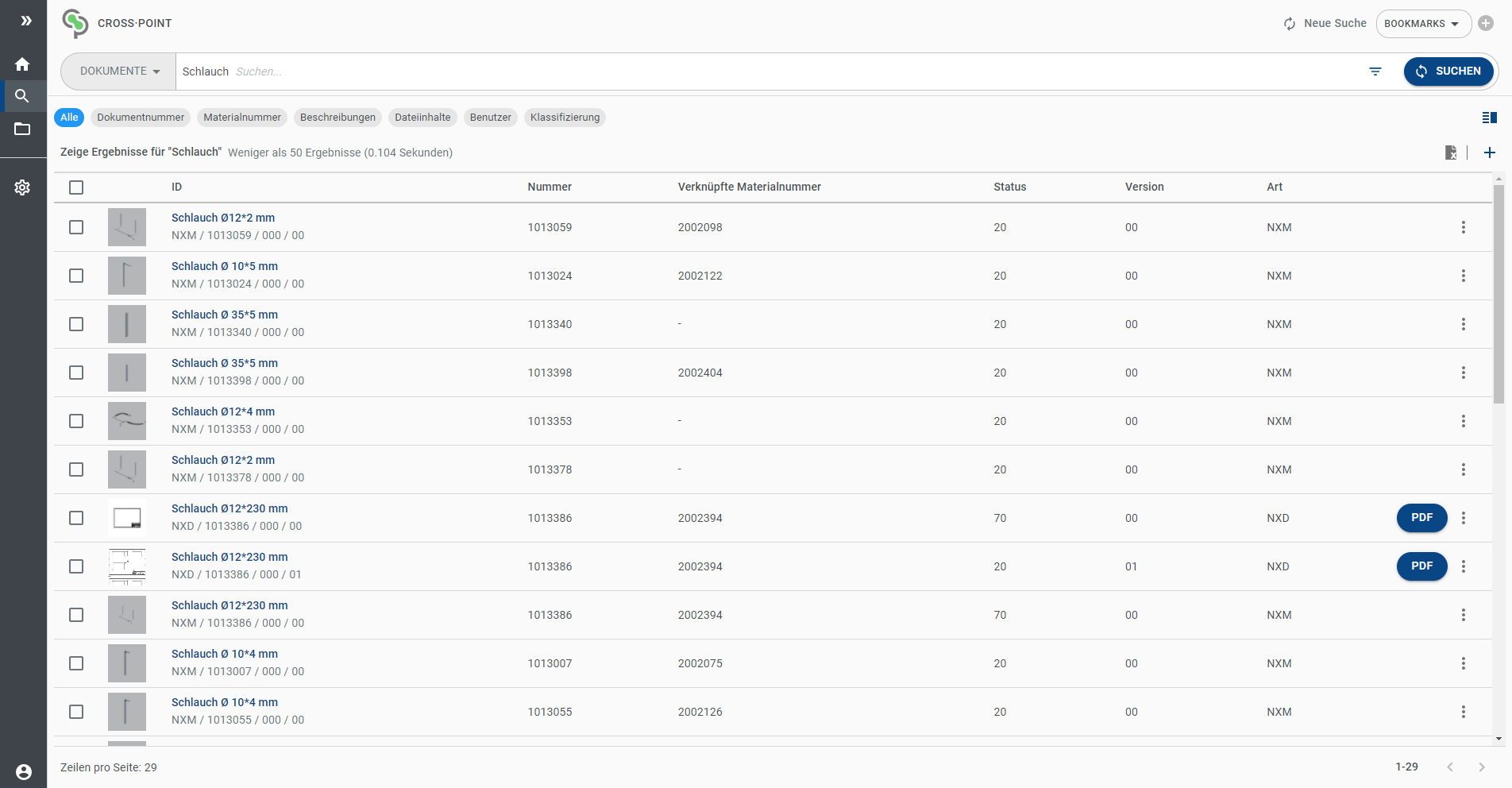Export results to Excel file

pyautogui.click(x=1451, y=153)
